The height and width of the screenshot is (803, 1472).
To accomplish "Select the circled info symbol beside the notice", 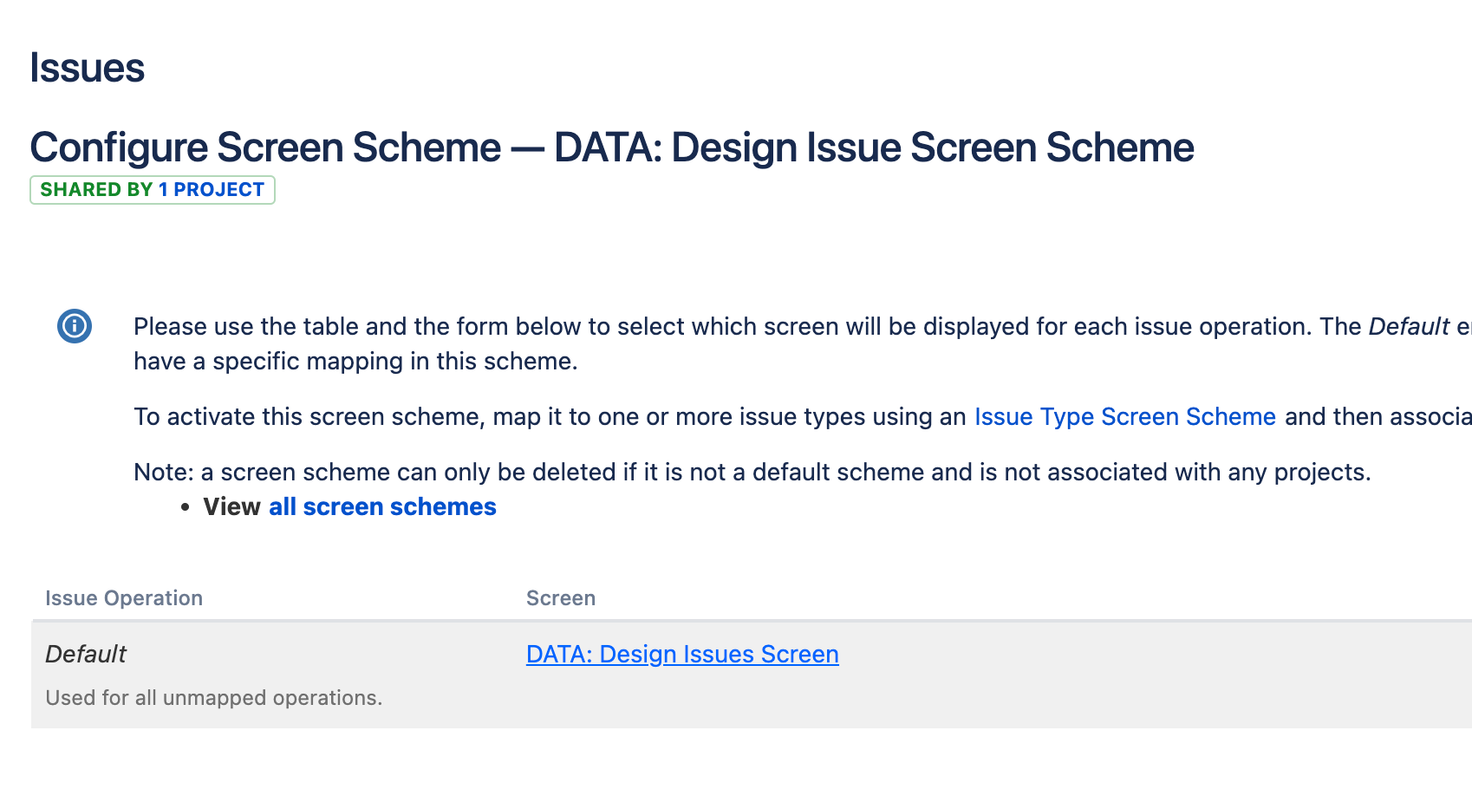I will tap(74, 326).
